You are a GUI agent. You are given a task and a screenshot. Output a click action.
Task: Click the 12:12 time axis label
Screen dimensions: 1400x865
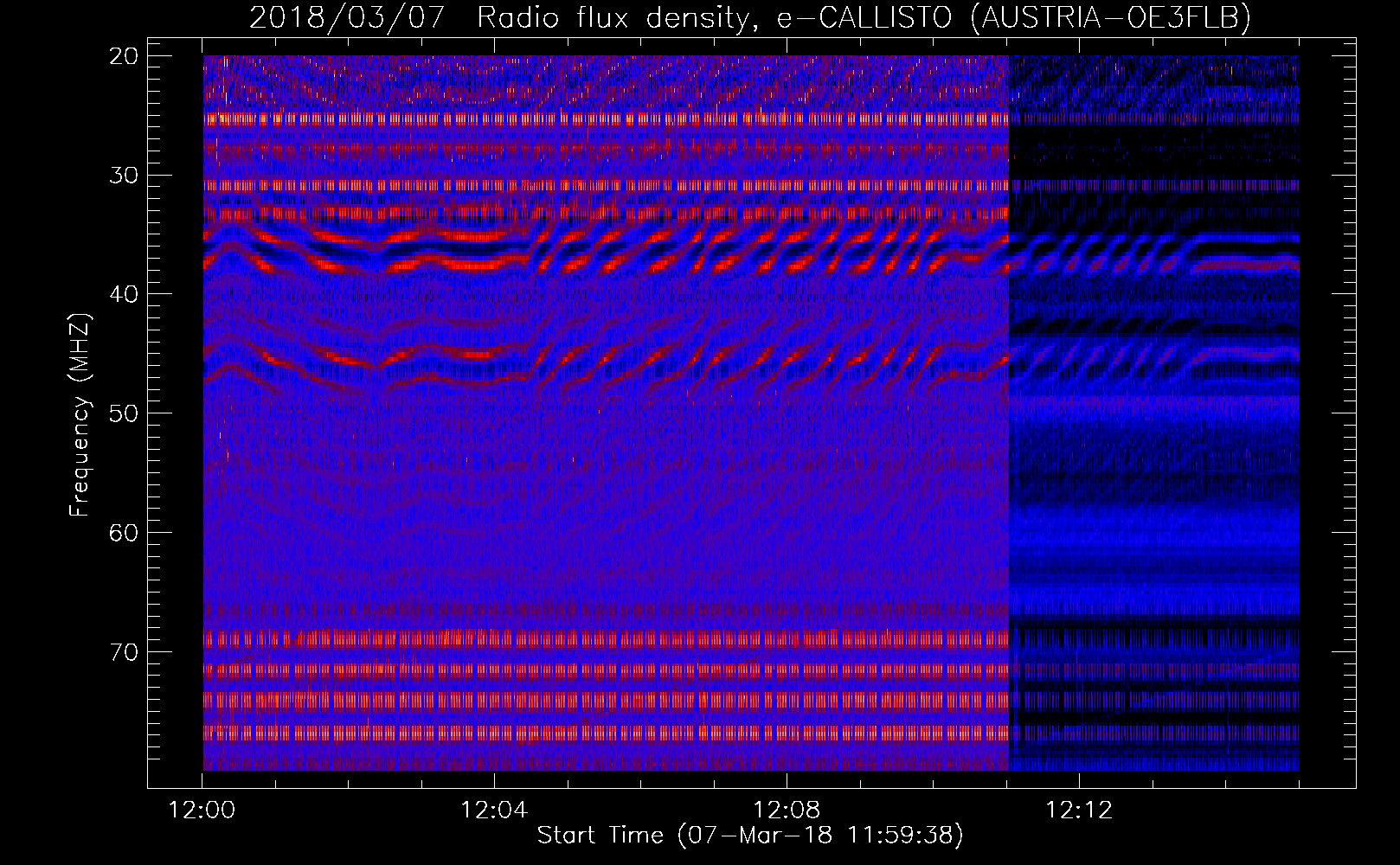(1079, 811)
